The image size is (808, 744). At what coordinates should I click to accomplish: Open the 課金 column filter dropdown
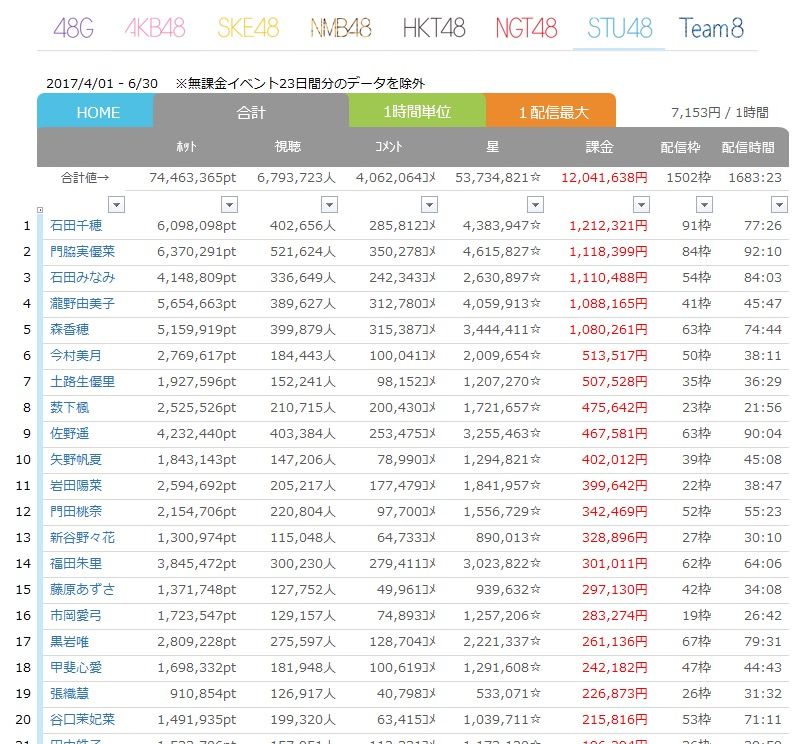[641, 205]
